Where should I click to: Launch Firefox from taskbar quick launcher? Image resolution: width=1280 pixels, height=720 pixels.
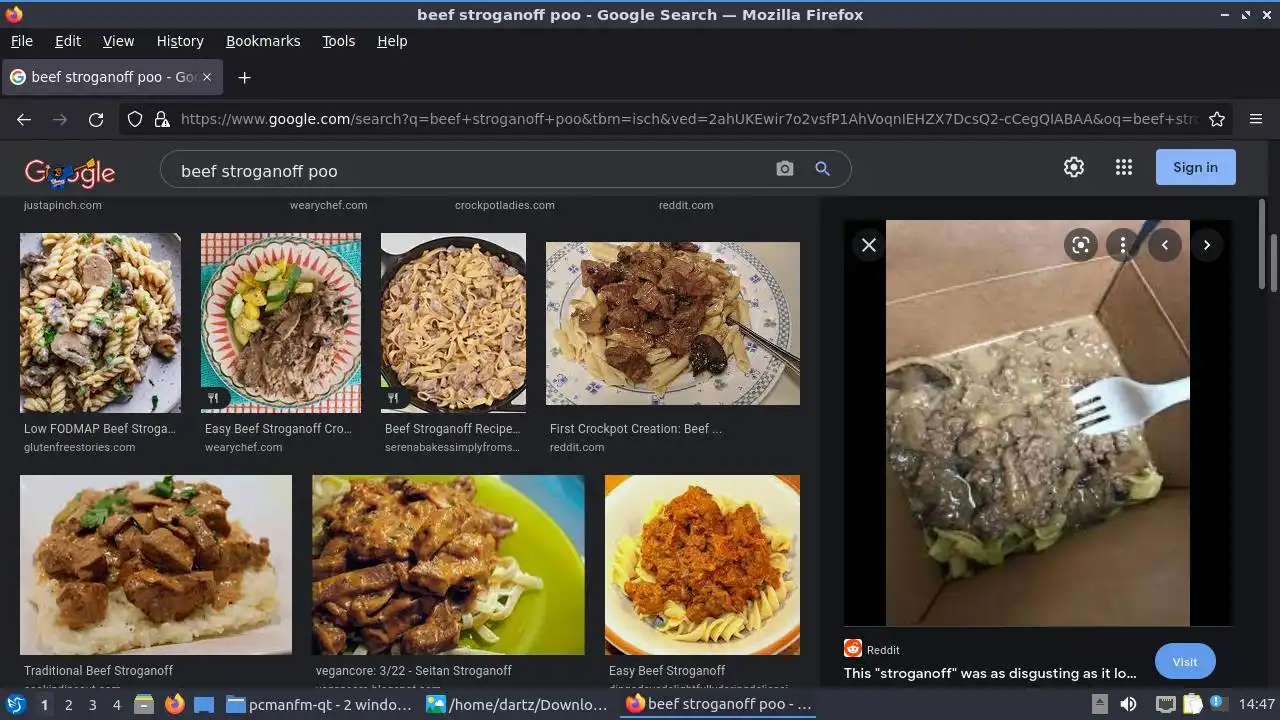174,704
